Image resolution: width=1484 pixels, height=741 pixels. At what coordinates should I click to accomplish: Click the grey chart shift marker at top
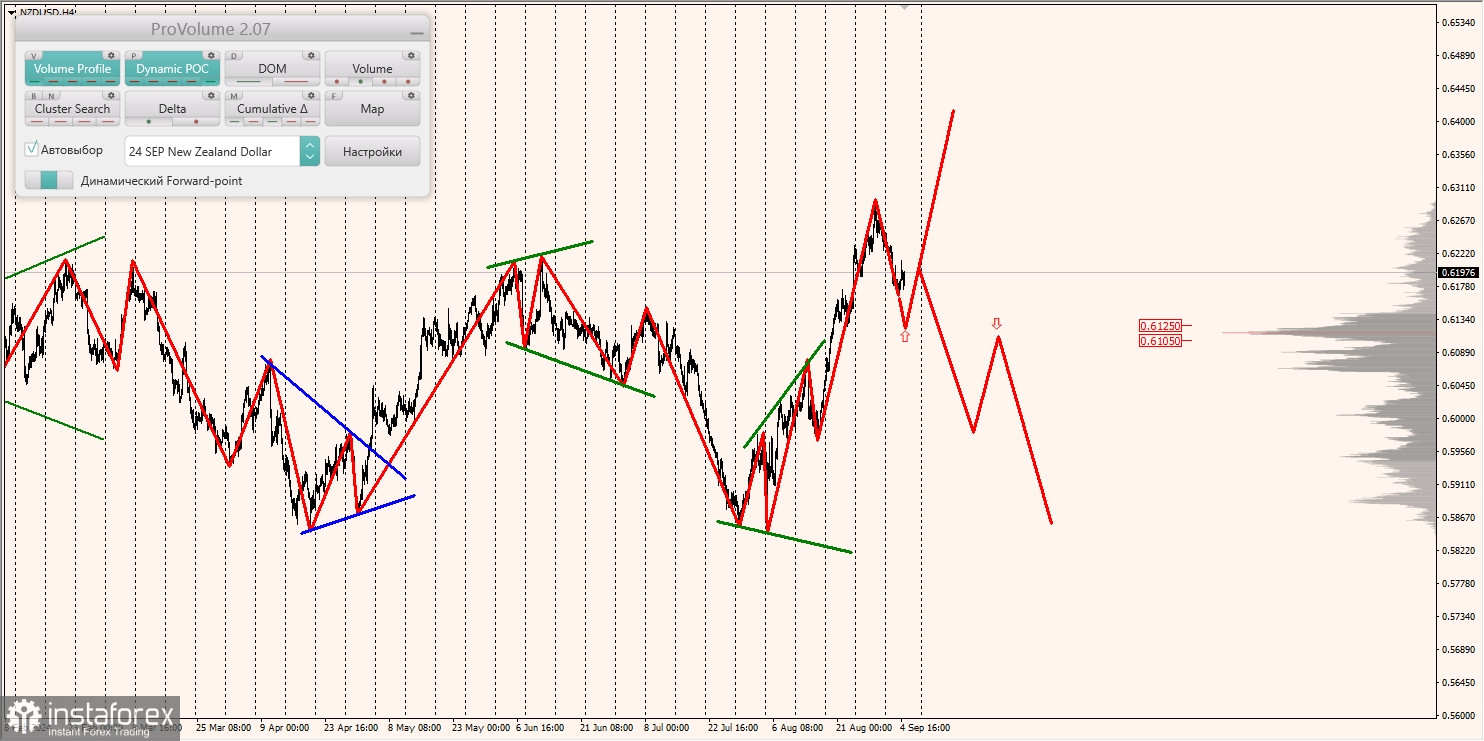tap(905, 6)
